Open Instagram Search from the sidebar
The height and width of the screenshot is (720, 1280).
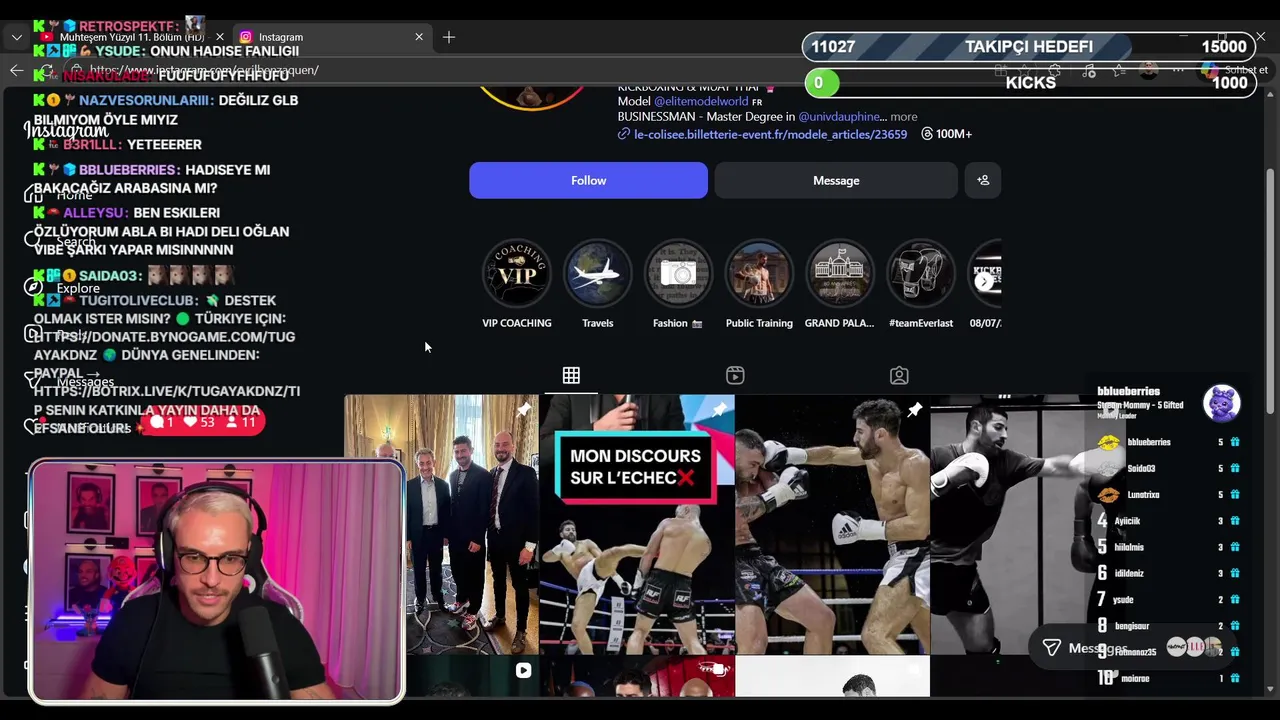pyautogui.click(x=62, y=241)
